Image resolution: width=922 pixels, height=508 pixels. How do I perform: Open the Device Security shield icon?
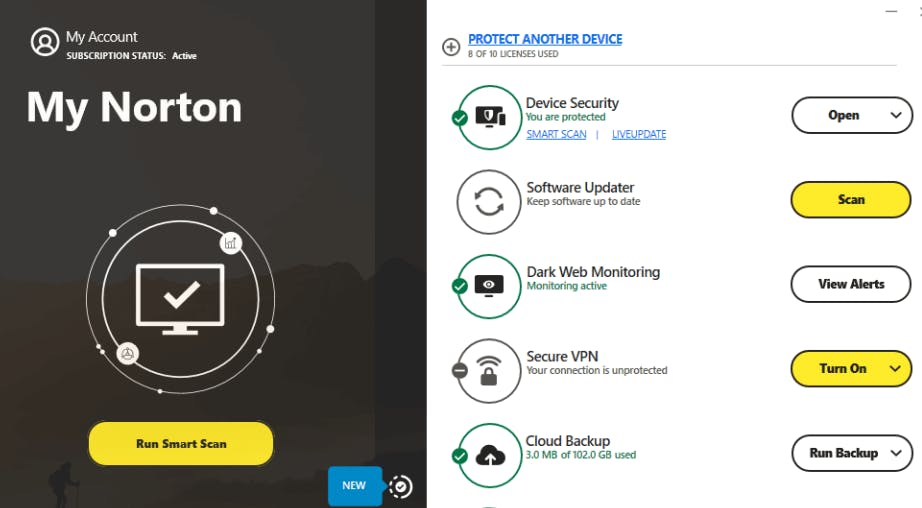coord(489,117)
